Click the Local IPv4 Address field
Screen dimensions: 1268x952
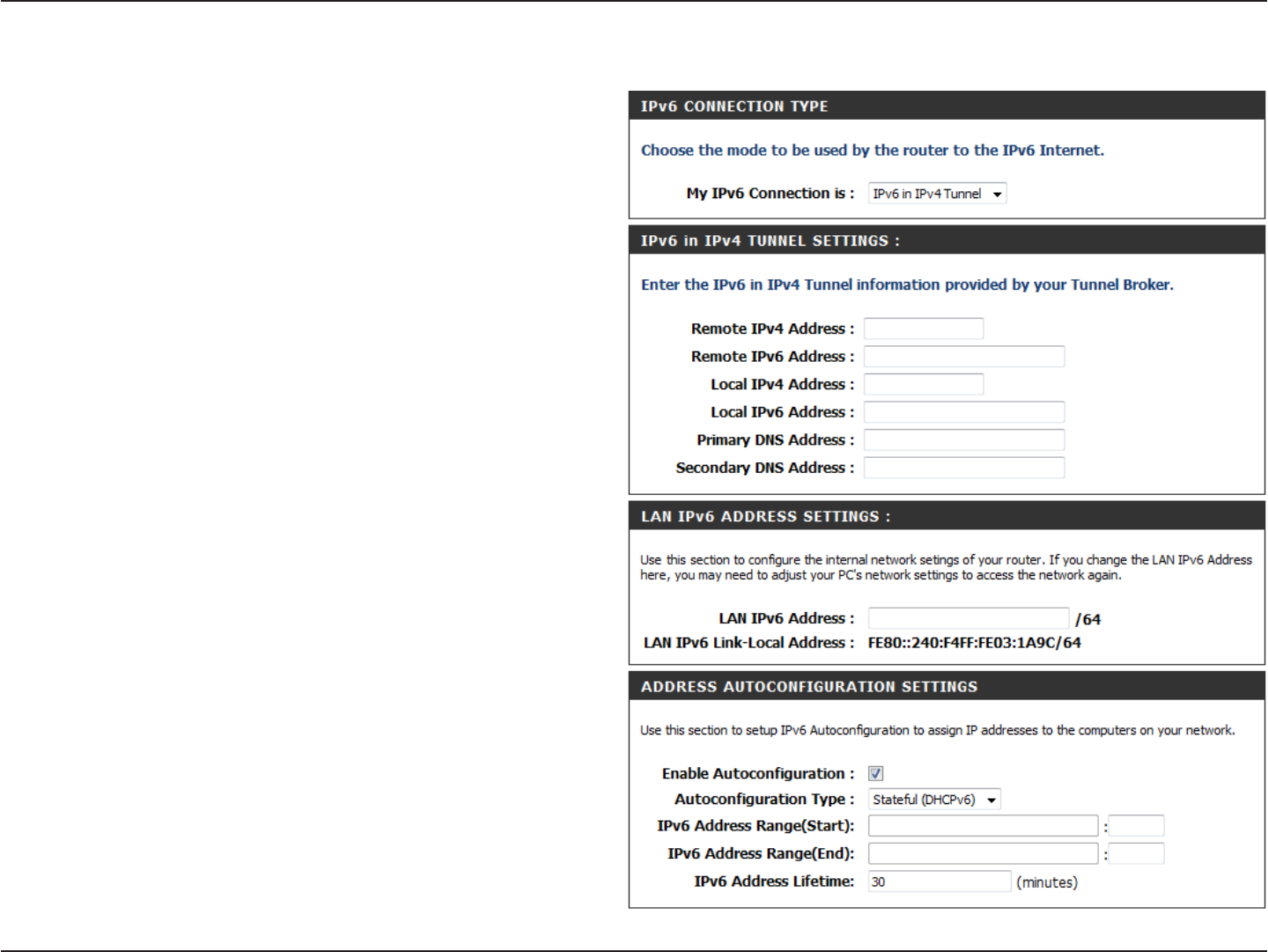pos(924,384)
